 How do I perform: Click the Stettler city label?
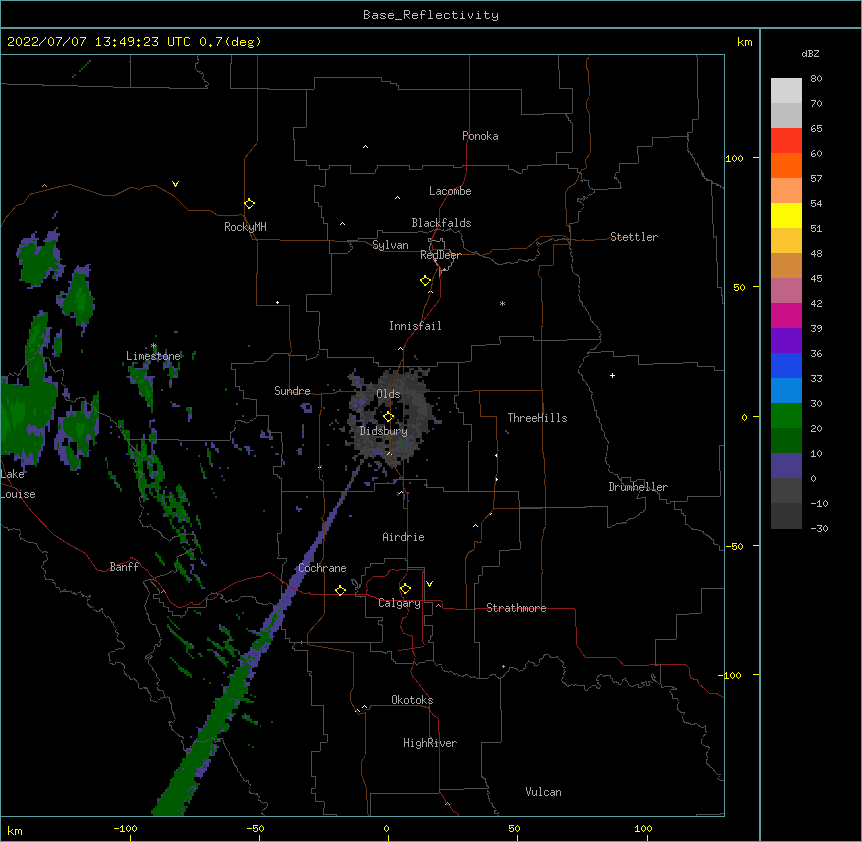pyautogui.click(x=634, y=237)
